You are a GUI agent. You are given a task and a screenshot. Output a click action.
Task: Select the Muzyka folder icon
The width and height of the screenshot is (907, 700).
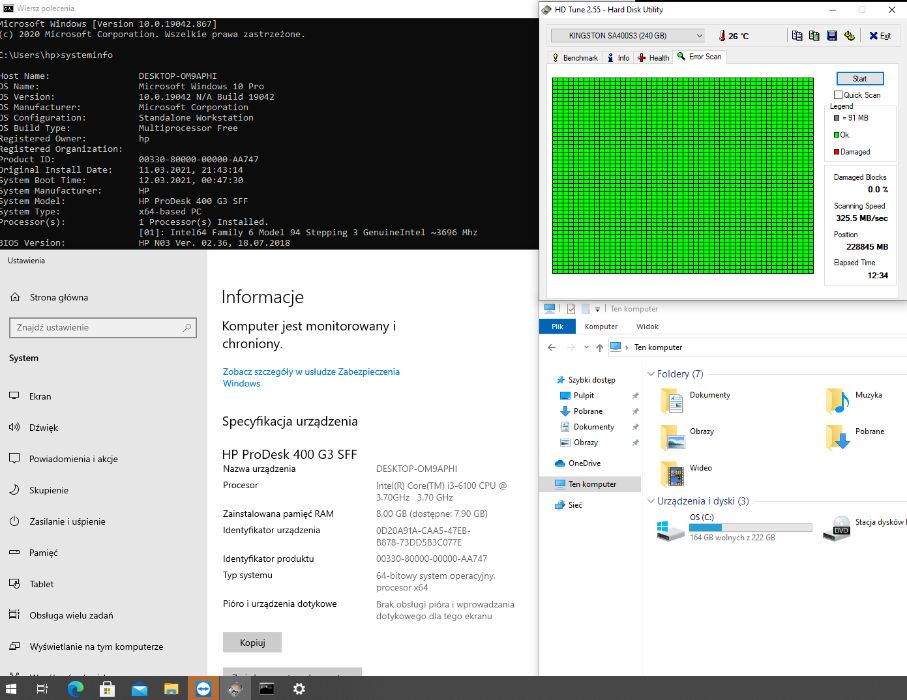click(837, 400)
